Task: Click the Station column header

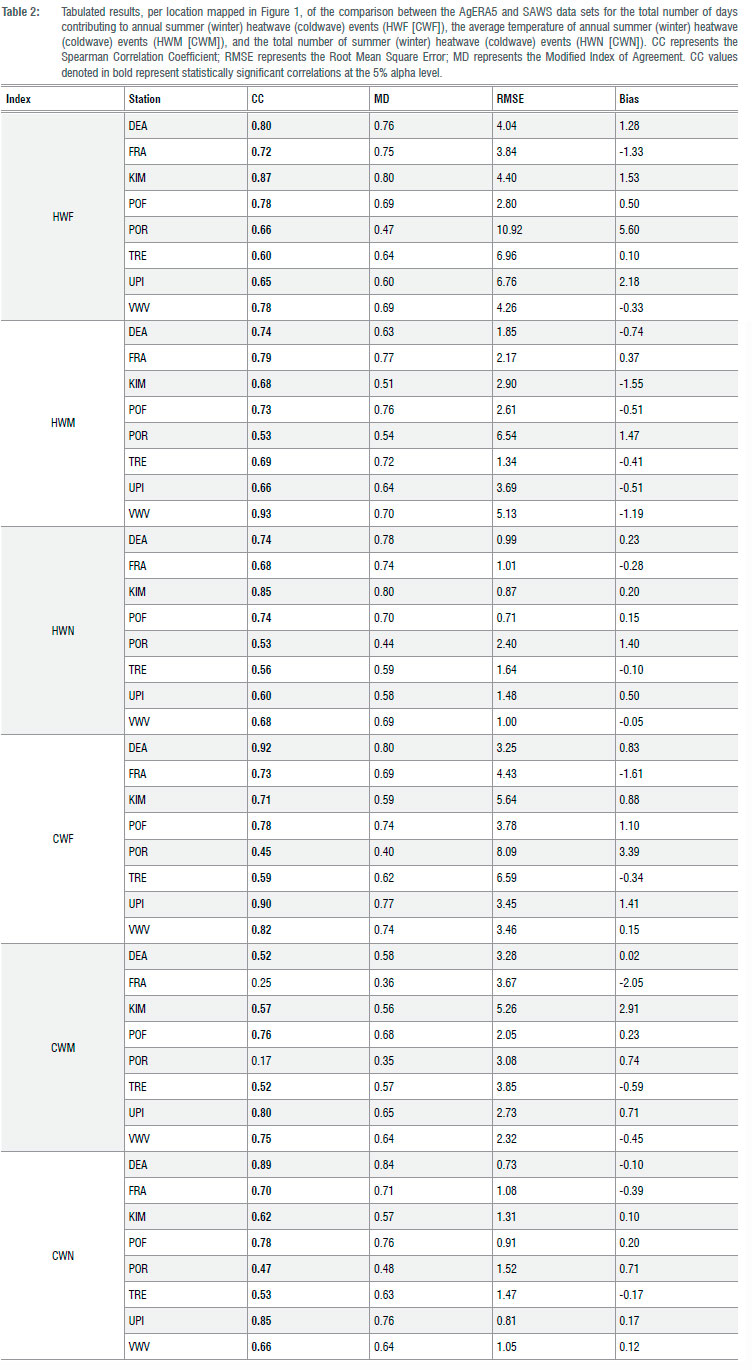Action: click(x=144, y=99)
